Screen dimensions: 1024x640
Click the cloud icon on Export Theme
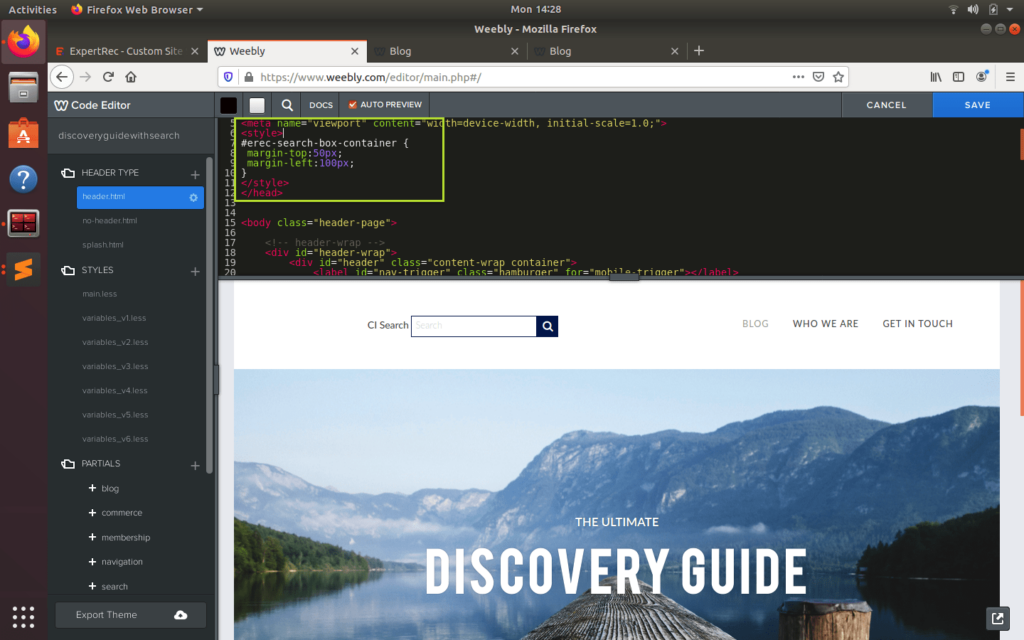(x=178, y=615)
